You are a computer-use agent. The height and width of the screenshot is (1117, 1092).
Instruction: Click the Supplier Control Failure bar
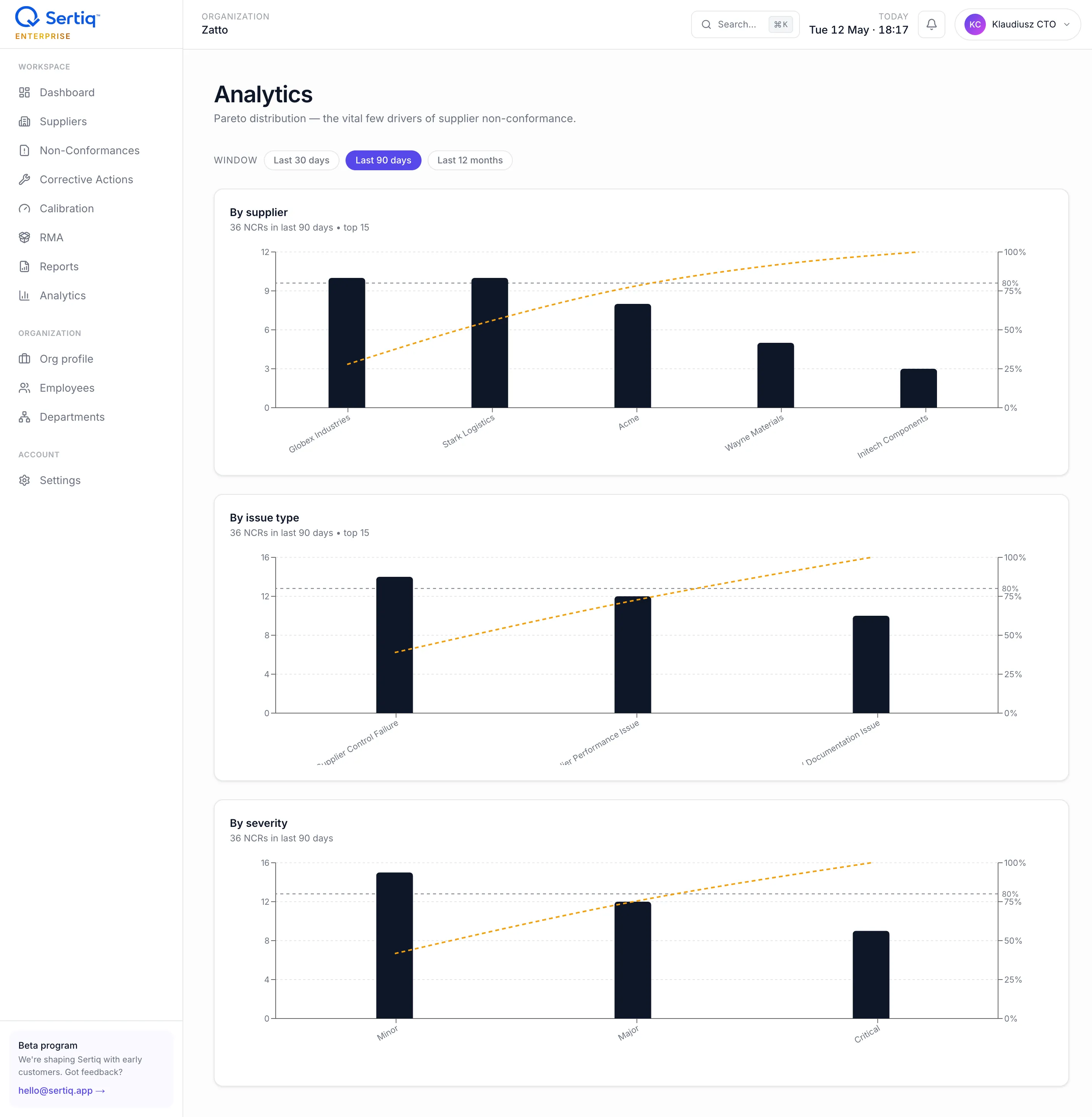click(x=394, y=645)
